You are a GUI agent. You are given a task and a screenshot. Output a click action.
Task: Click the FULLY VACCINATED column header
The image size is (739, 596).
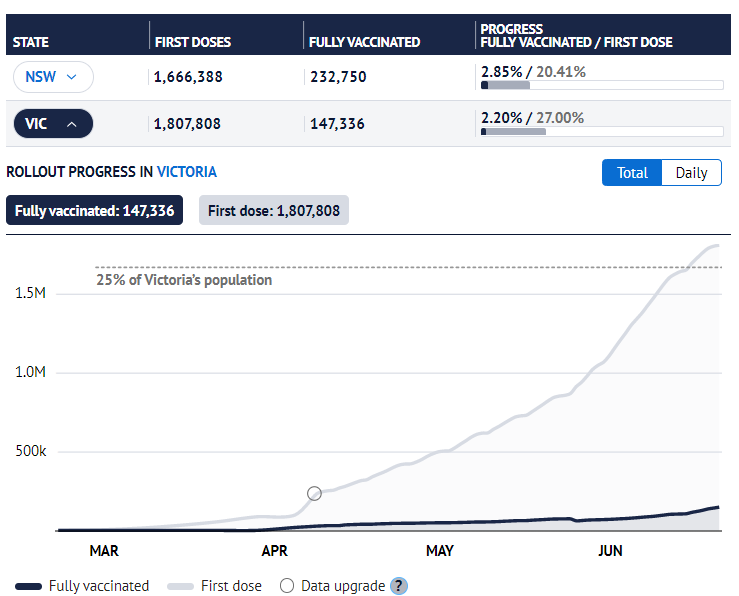364,42
